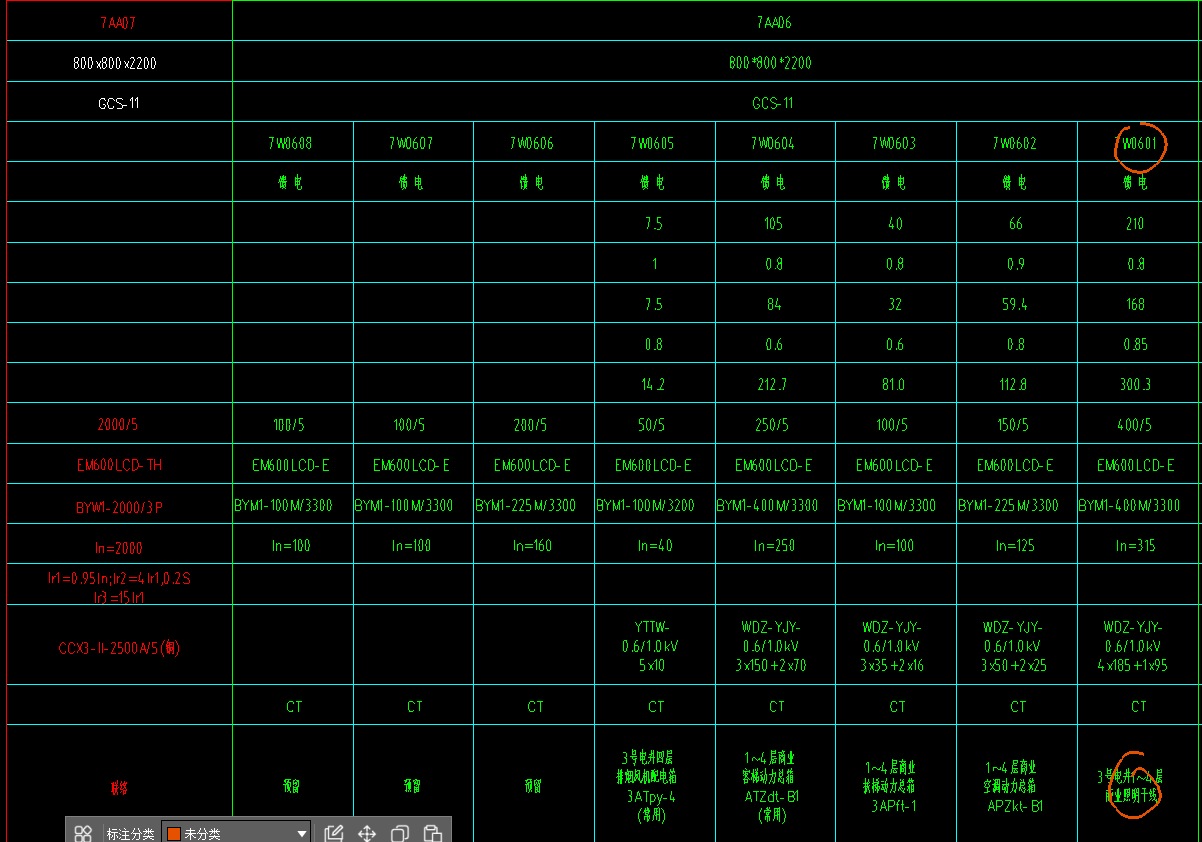Click the value 168

[1135, 304]
